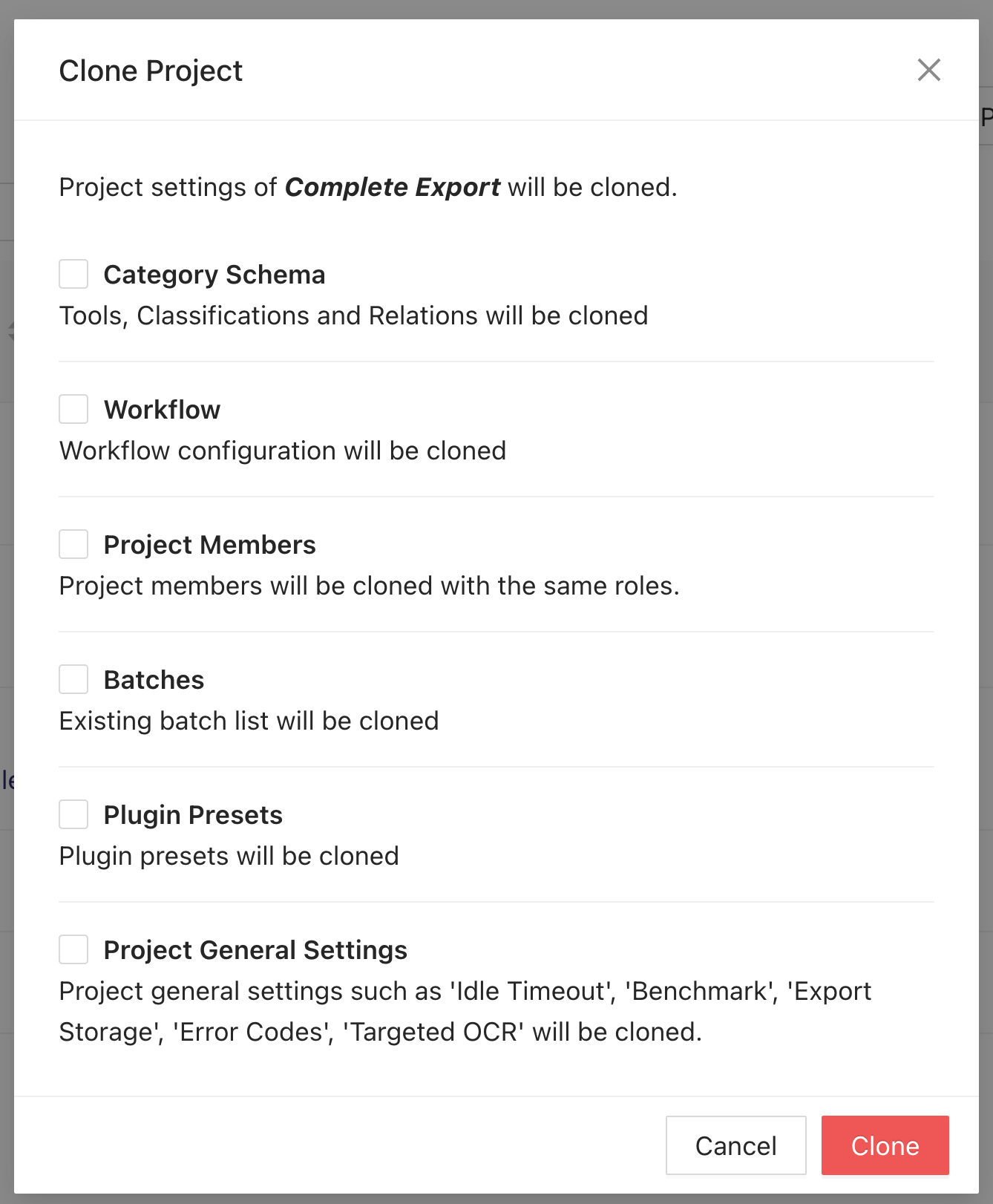Click the "Existing batch list will be cloned" description
The image size is (993, 1204).
(249, 721)
